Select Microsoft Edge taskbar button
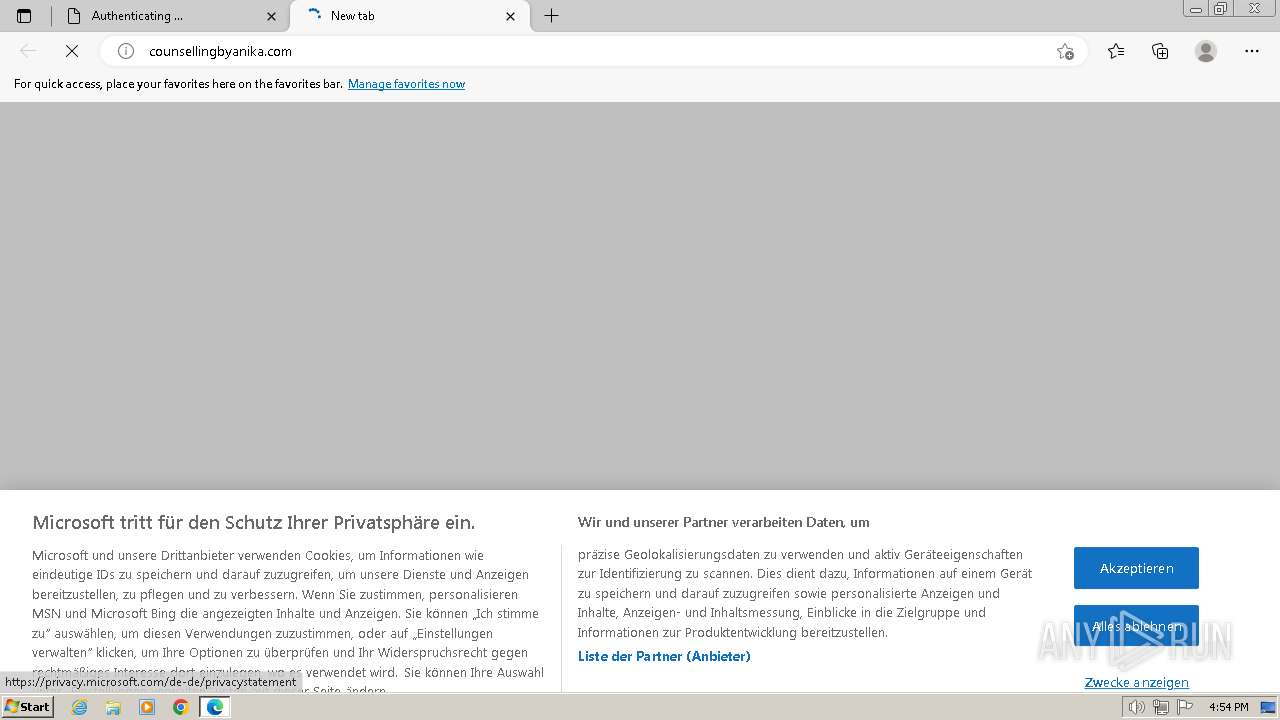Screen dimensions: 1280x720 (x=214, y=707)
